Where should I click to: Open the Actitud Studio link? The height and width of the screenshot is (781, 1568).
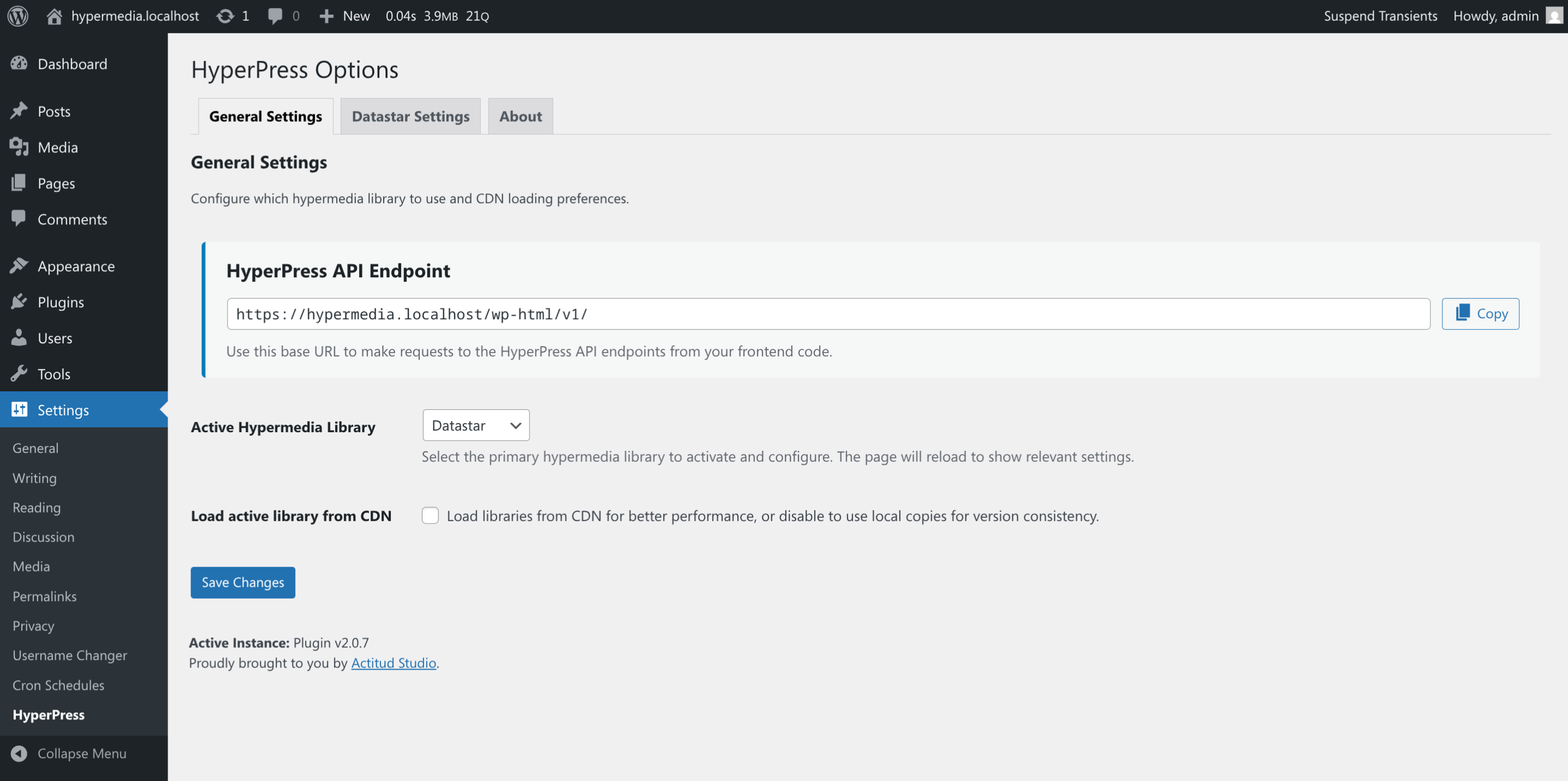pos(394,663)
